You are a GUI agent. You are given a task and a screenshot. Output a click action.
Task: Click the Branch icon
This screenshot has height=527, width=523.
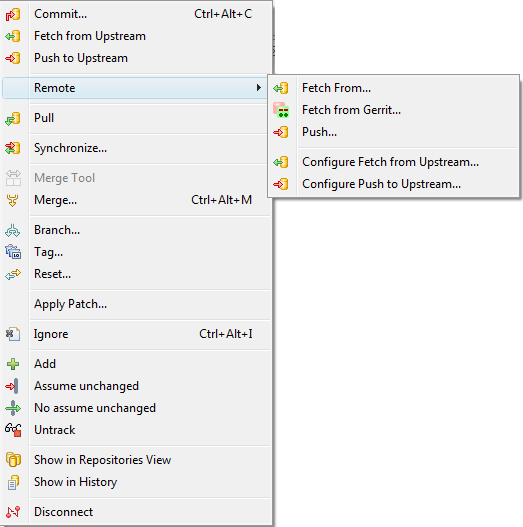(13, 230)
